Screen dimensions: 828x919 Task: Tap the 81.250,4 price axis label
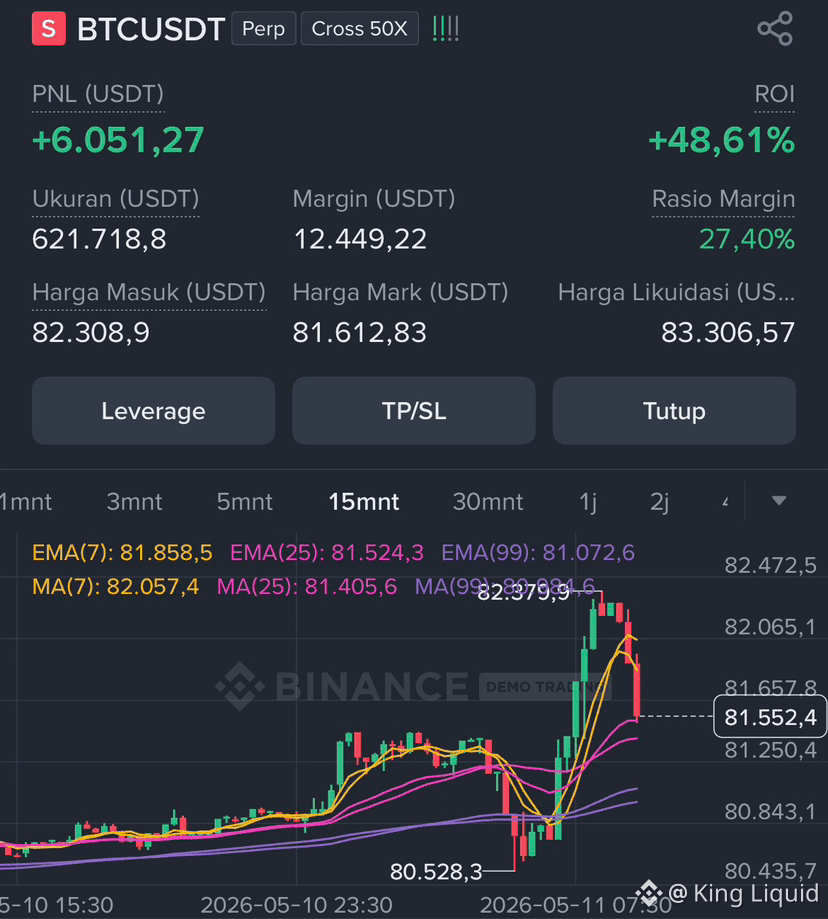coord(770,750)
